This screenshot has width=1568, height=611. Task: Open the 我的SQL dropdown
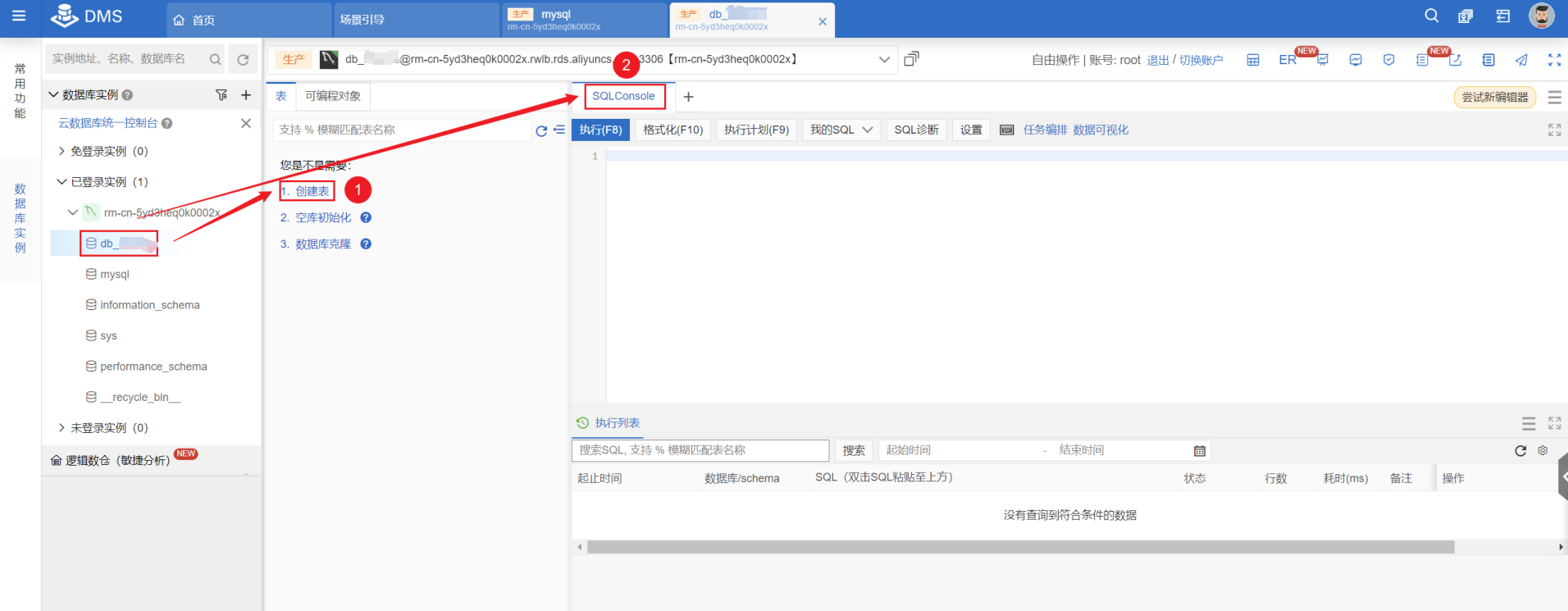point(841,130)
